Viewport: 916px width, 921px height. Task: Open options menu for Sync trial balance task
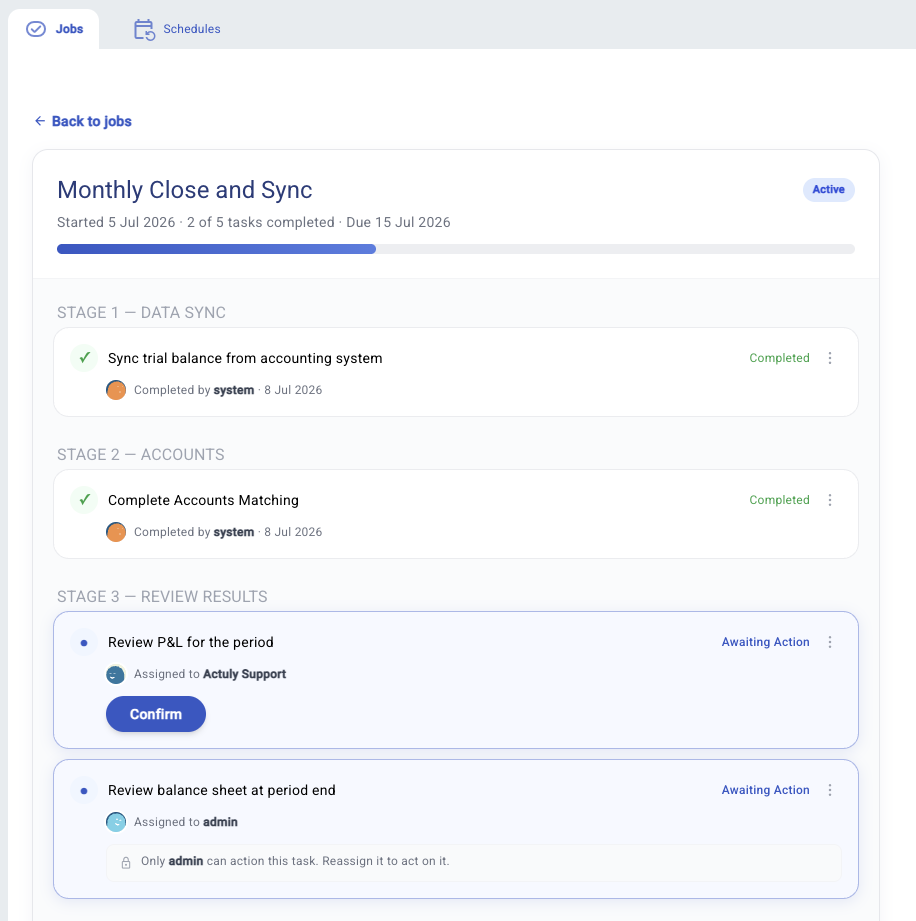(830, 358)
